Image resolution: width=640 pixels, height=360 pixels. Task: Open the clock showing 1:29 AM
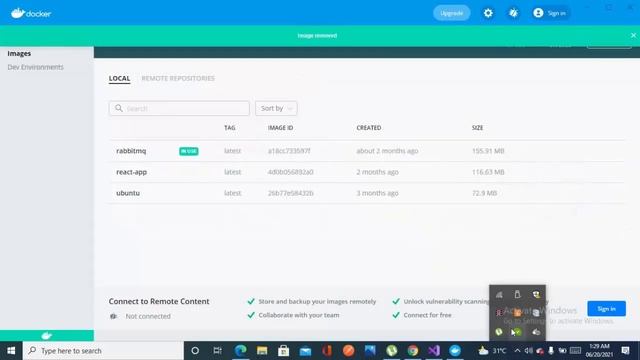[x=599, y=351]
